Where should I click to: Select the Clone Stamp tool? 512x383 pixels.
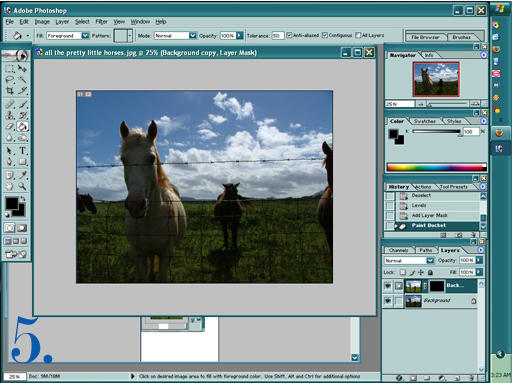coord(9,115)
